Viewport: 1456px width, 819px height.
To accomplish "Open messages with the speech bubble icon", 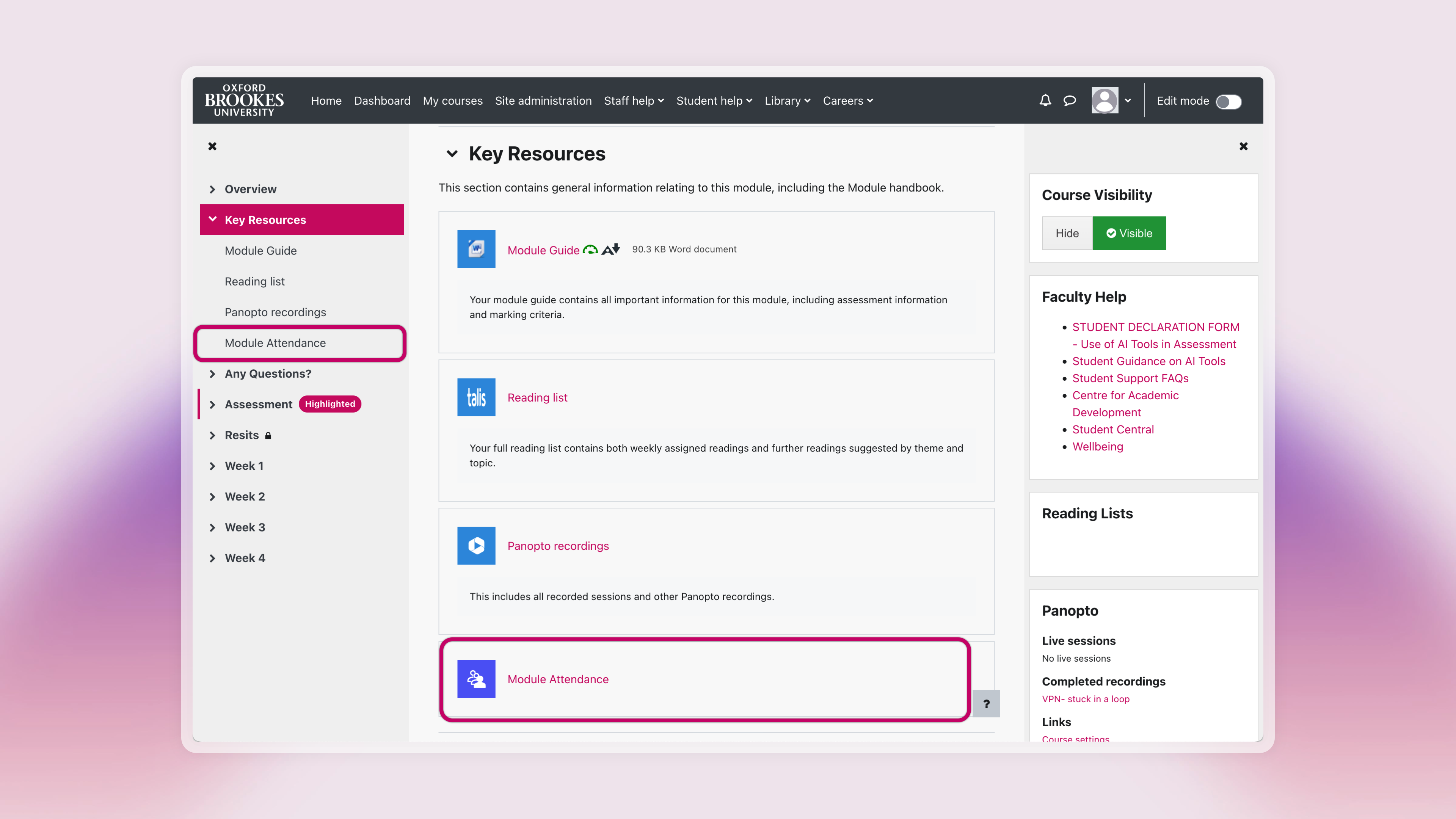I will 1070,100.
